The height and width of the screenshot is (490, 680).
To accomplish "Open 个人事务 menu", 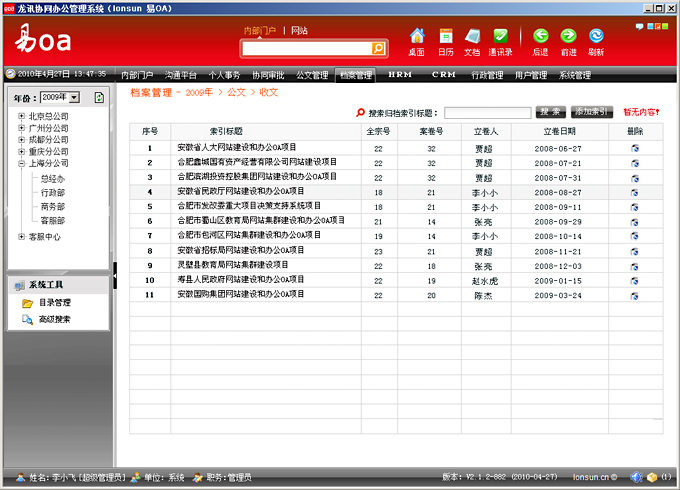I will 224,75.
